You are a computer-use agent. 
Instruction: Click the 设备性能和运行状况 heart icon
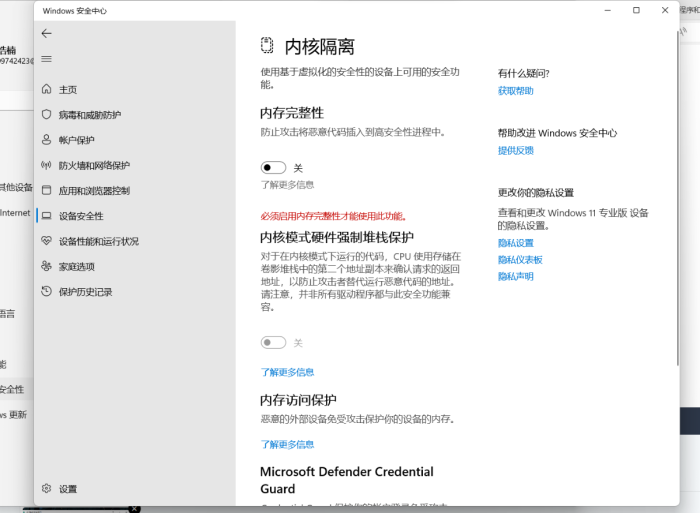coord(46,241)
